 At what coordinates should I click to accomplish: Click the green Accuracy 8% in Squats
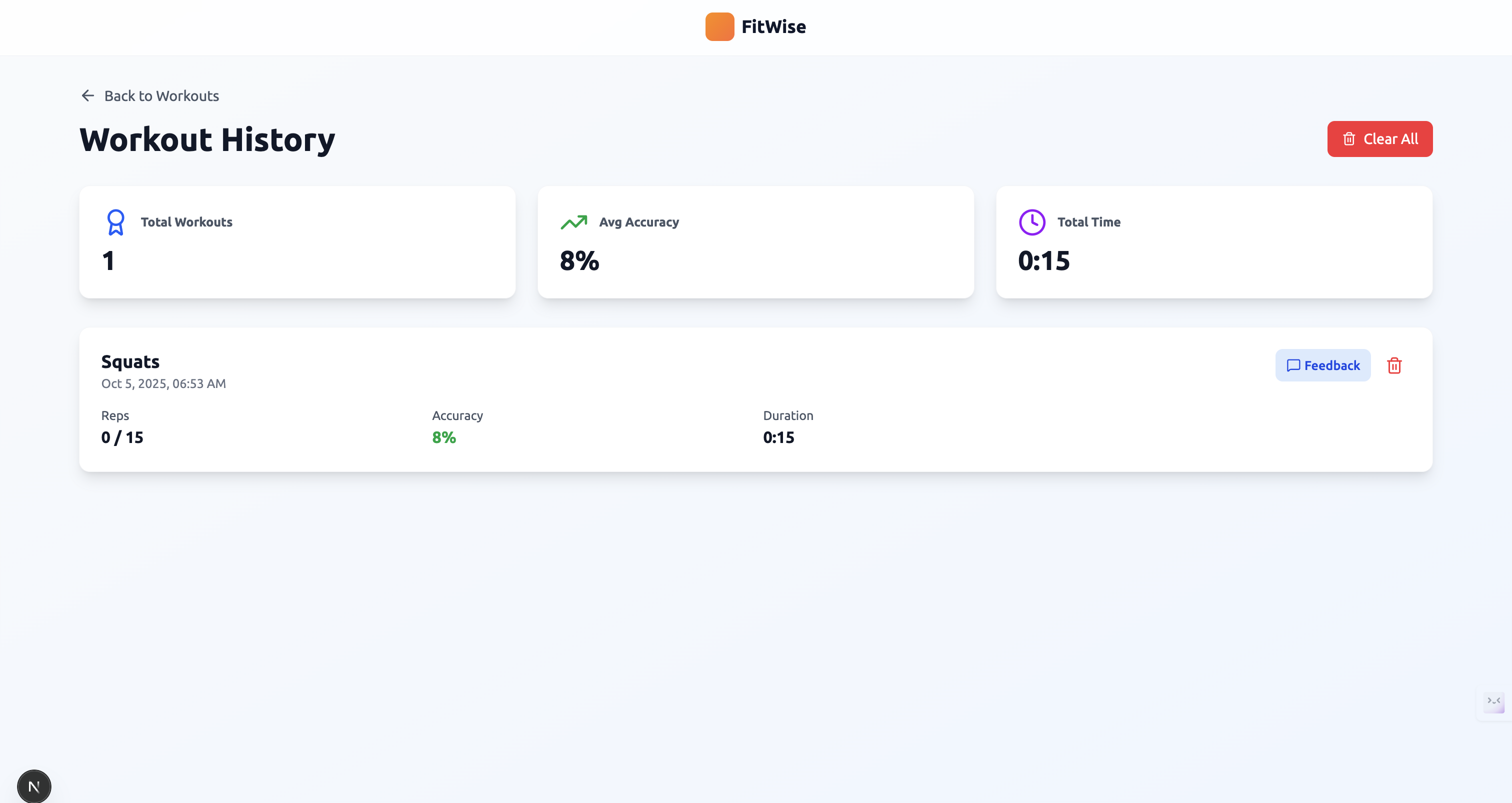click(x=443, y=437)
